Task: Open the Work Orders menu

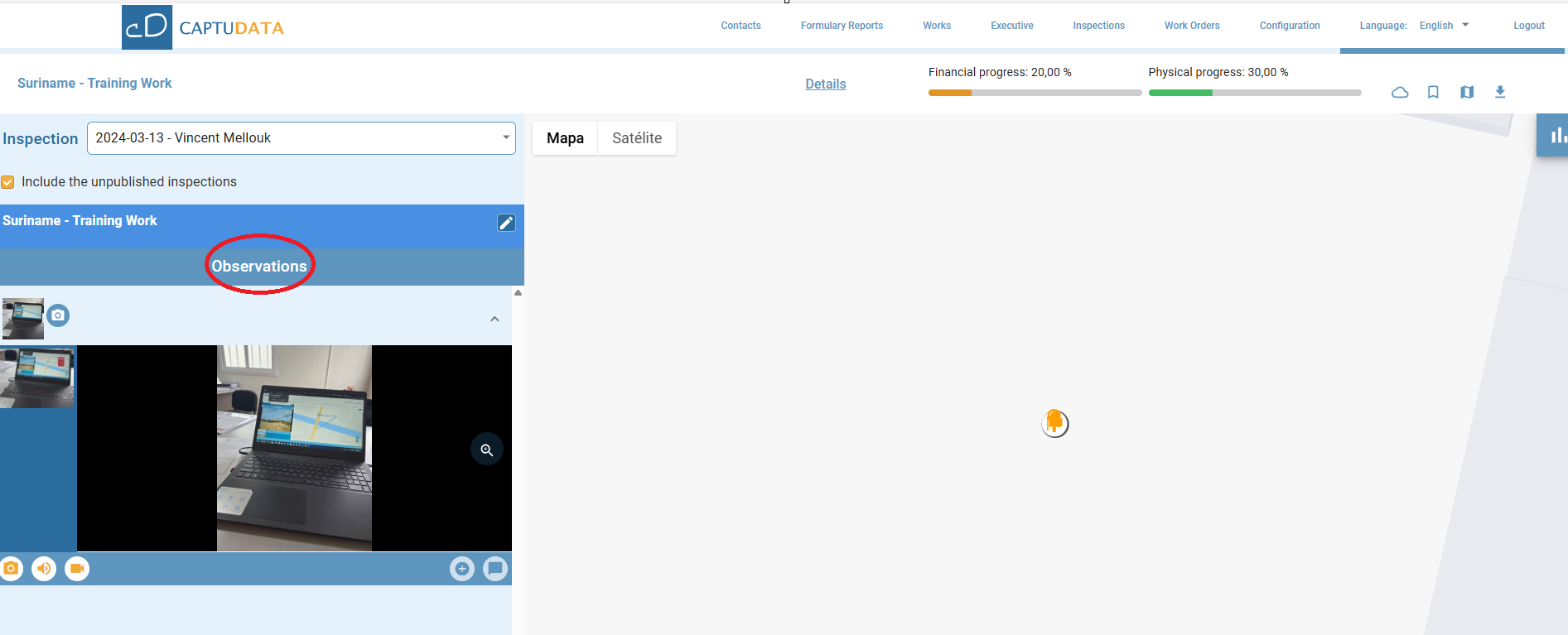Action: [x=1192, y=26]
